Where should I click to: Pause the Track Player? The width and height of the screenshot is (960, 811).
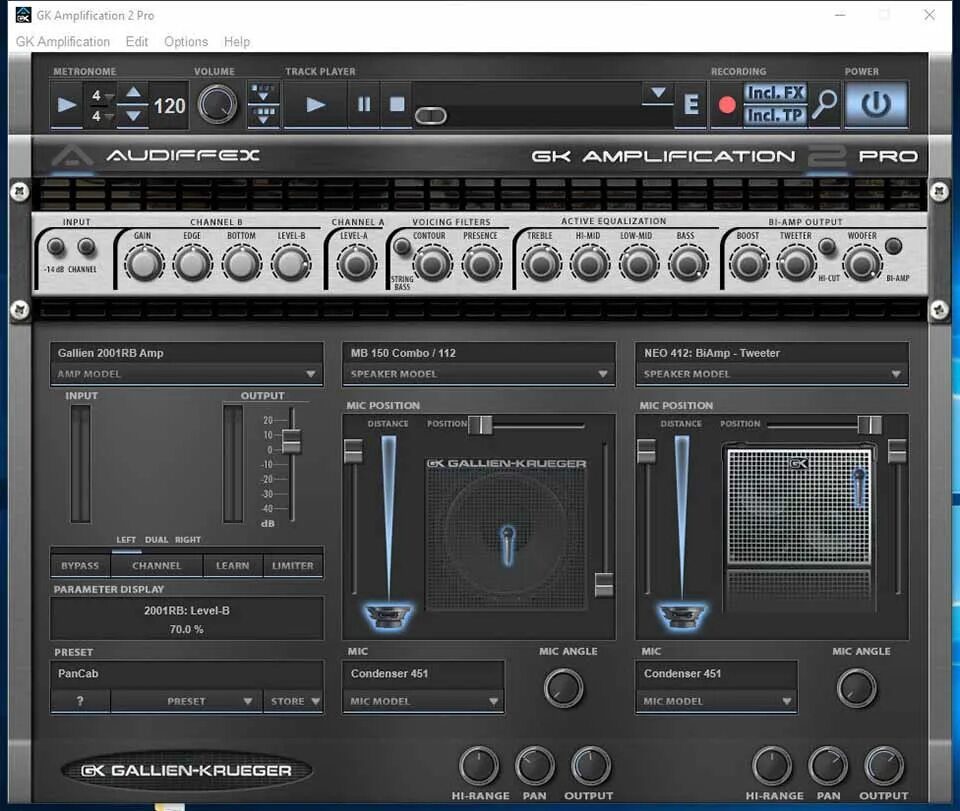[x=365, y=103]
